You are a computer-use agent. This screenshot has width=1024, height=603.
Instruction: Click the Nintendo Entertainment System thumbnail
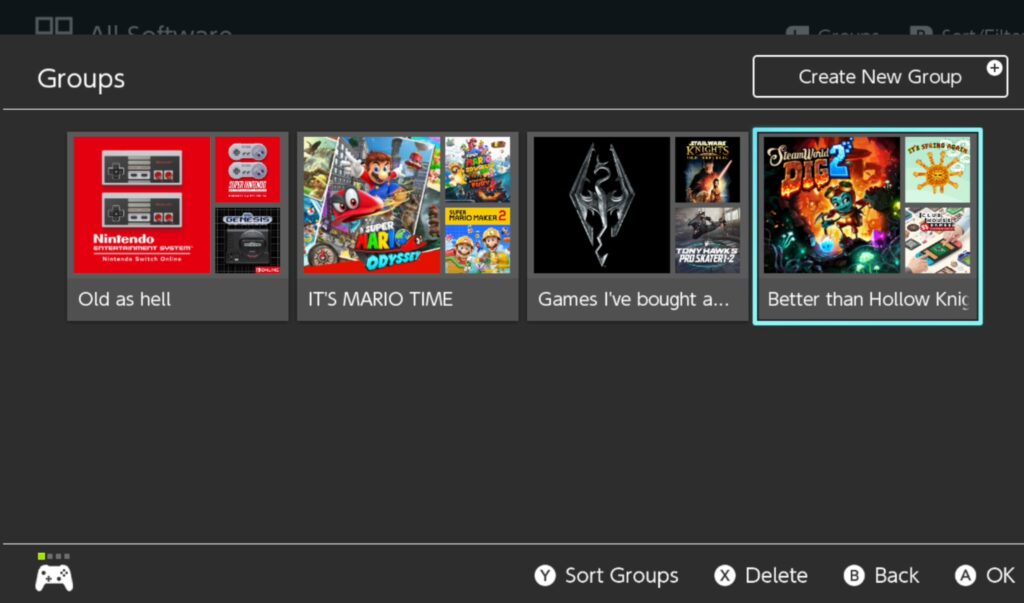tap(142, 204)
